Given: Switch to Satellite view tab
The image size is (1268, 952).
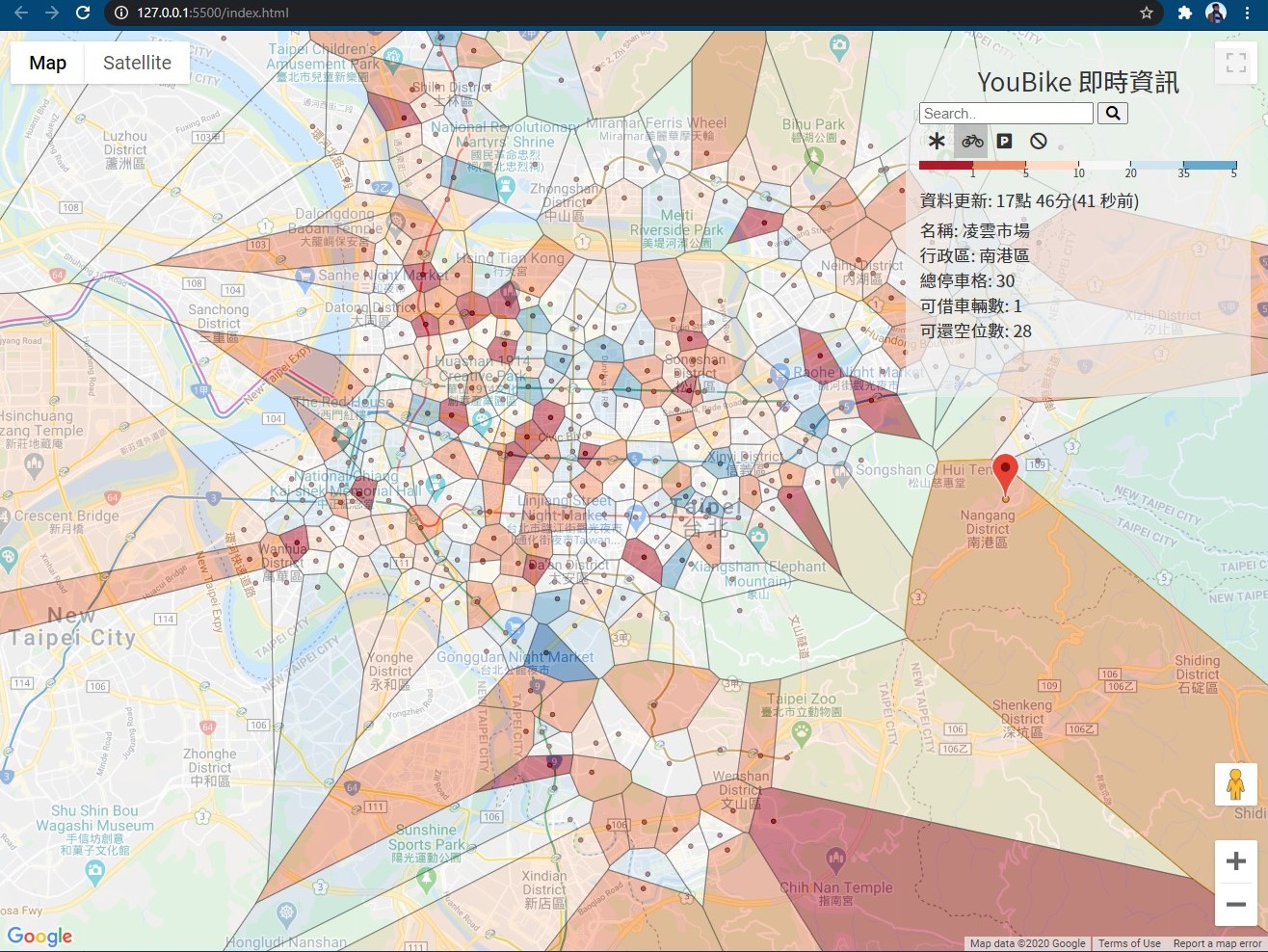Looking at the screenshot, I should tap(137, 63).
